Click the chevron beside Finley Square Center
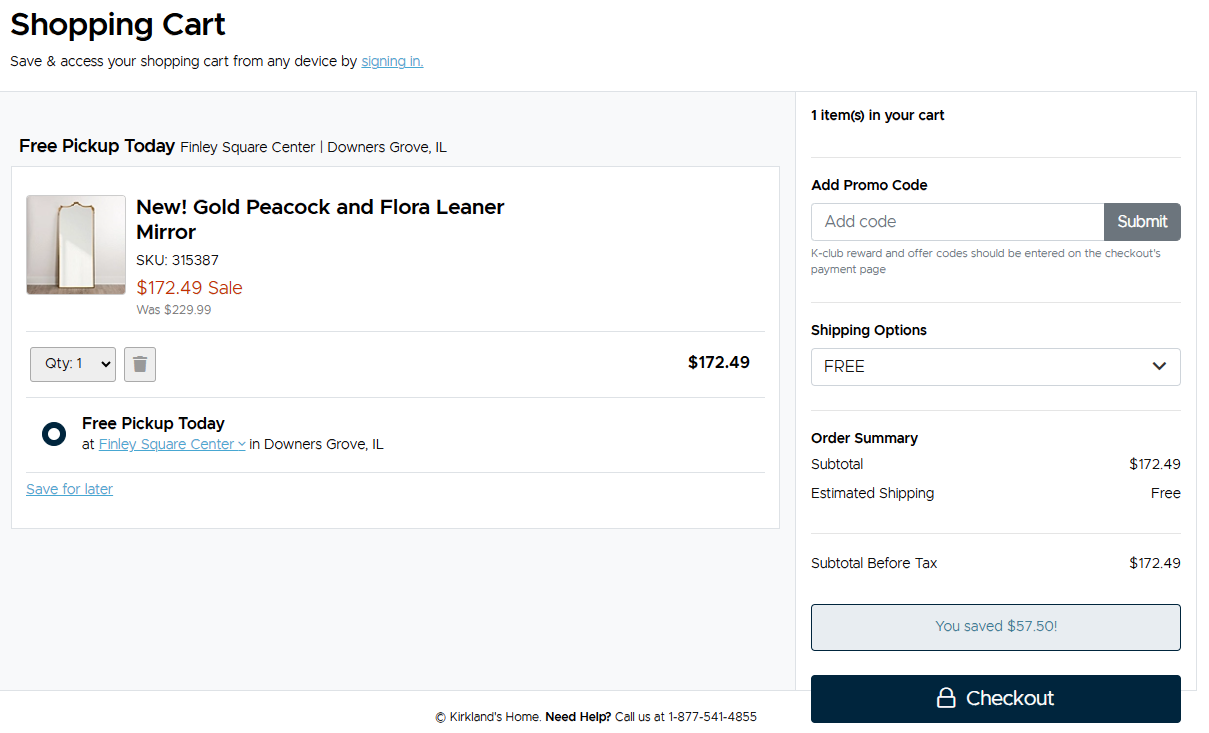Image resolution: width=1209 pixels, height=733 pixels. [242, 445]
